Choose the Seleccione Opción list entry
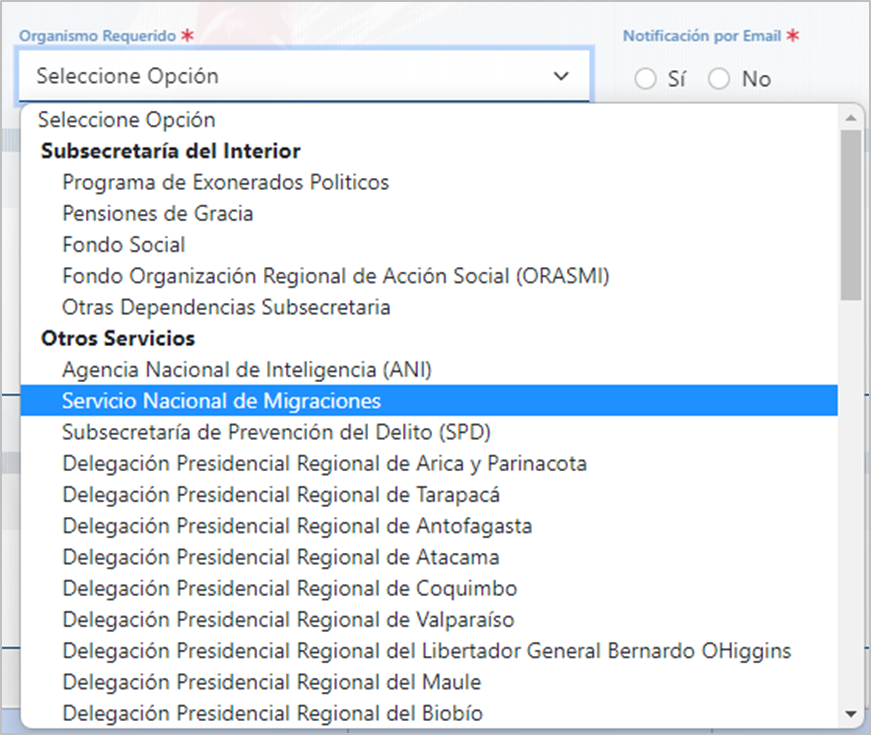The height and width of the screenshot is (735, 871). [429, 120]
